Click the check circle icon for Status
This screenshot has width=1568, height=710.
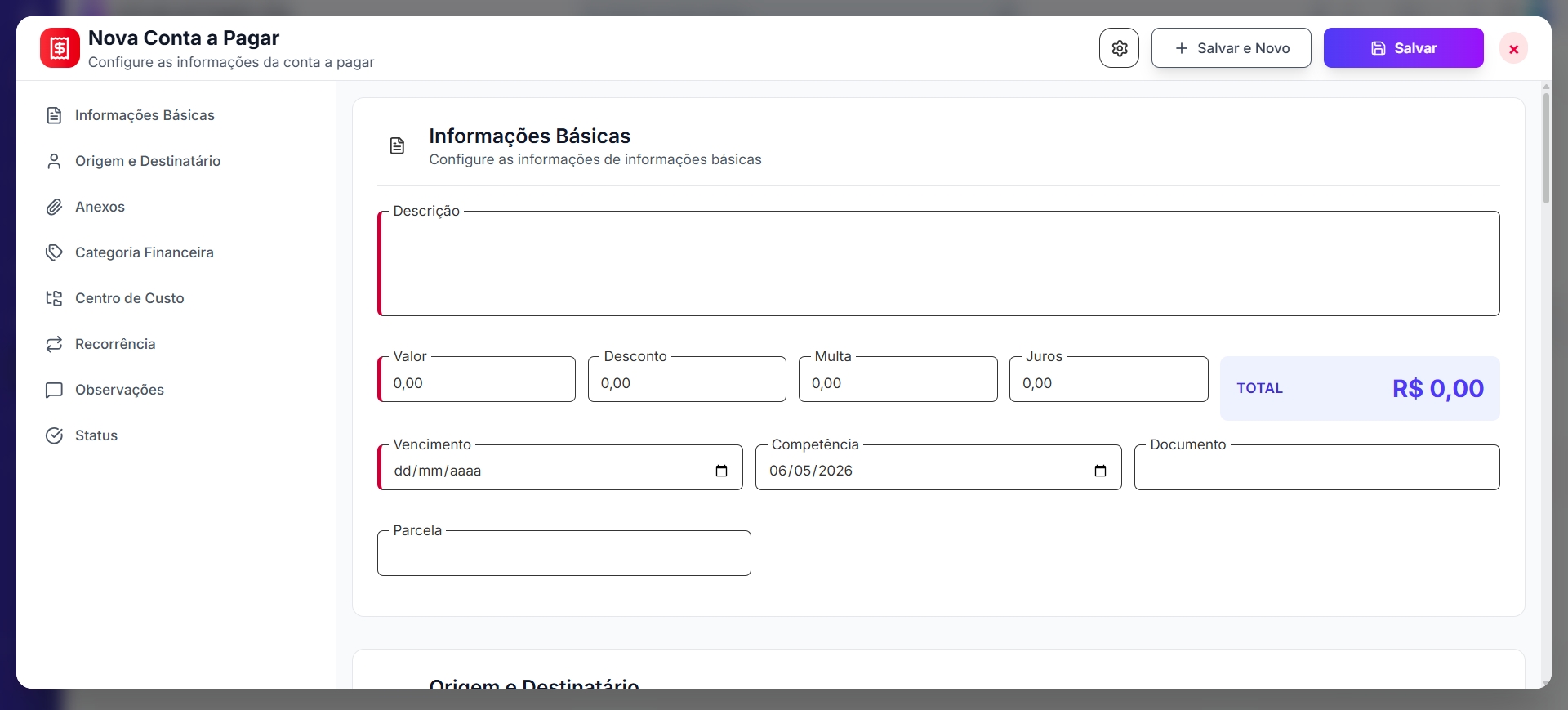coord(54,435)
